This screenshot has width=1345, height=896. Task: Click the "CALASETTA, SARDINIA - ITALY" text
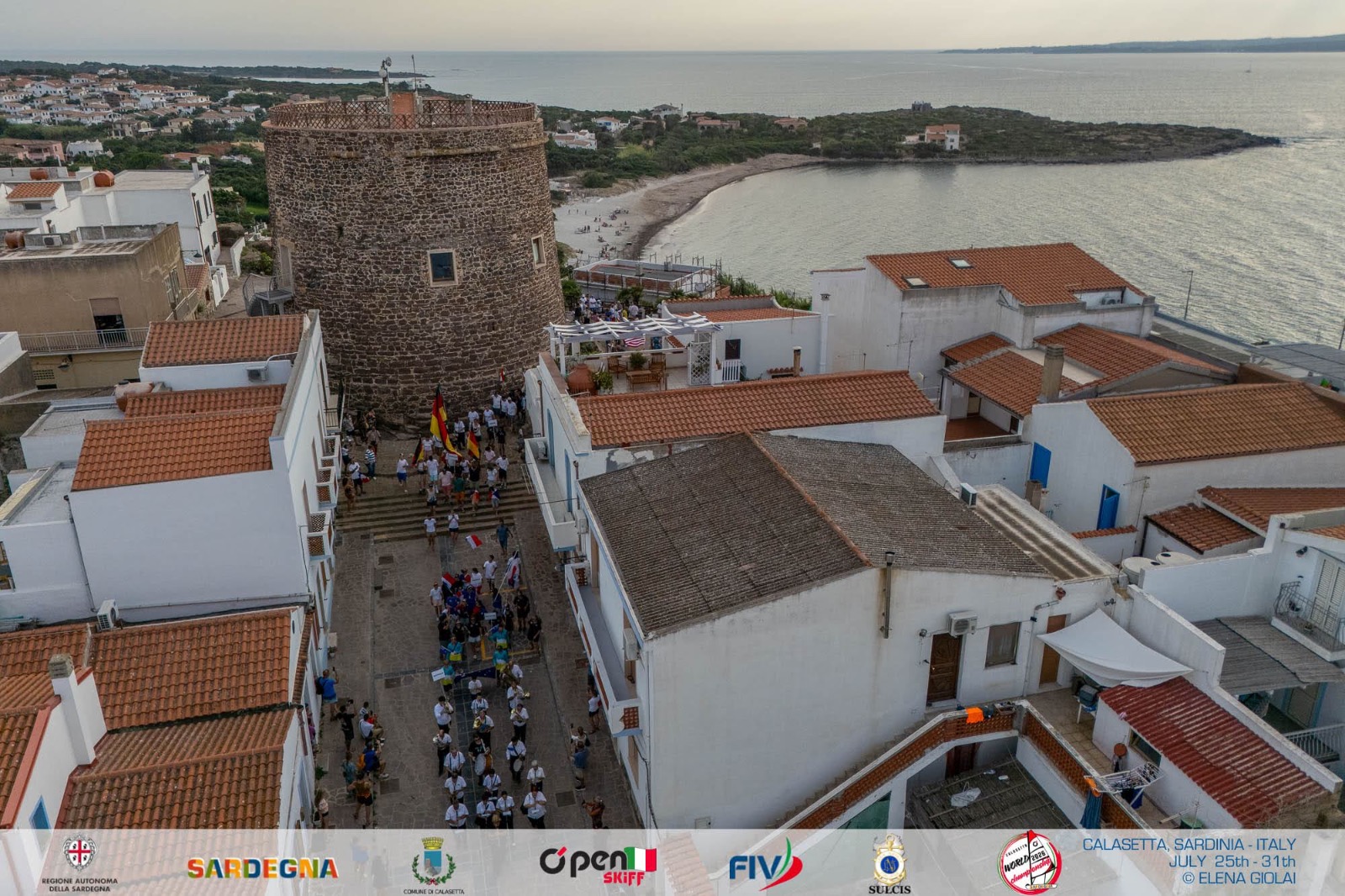click(x=1189, y=844)
